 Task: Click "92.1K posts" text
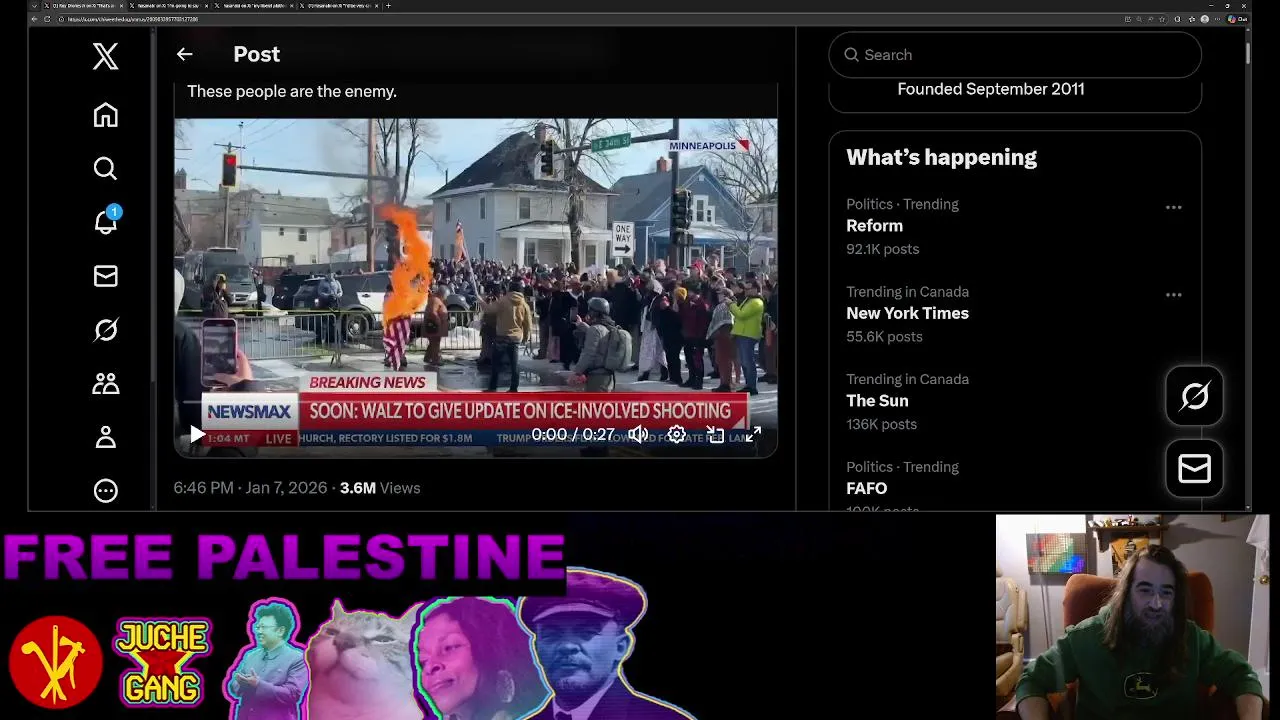tap(882, 249)
